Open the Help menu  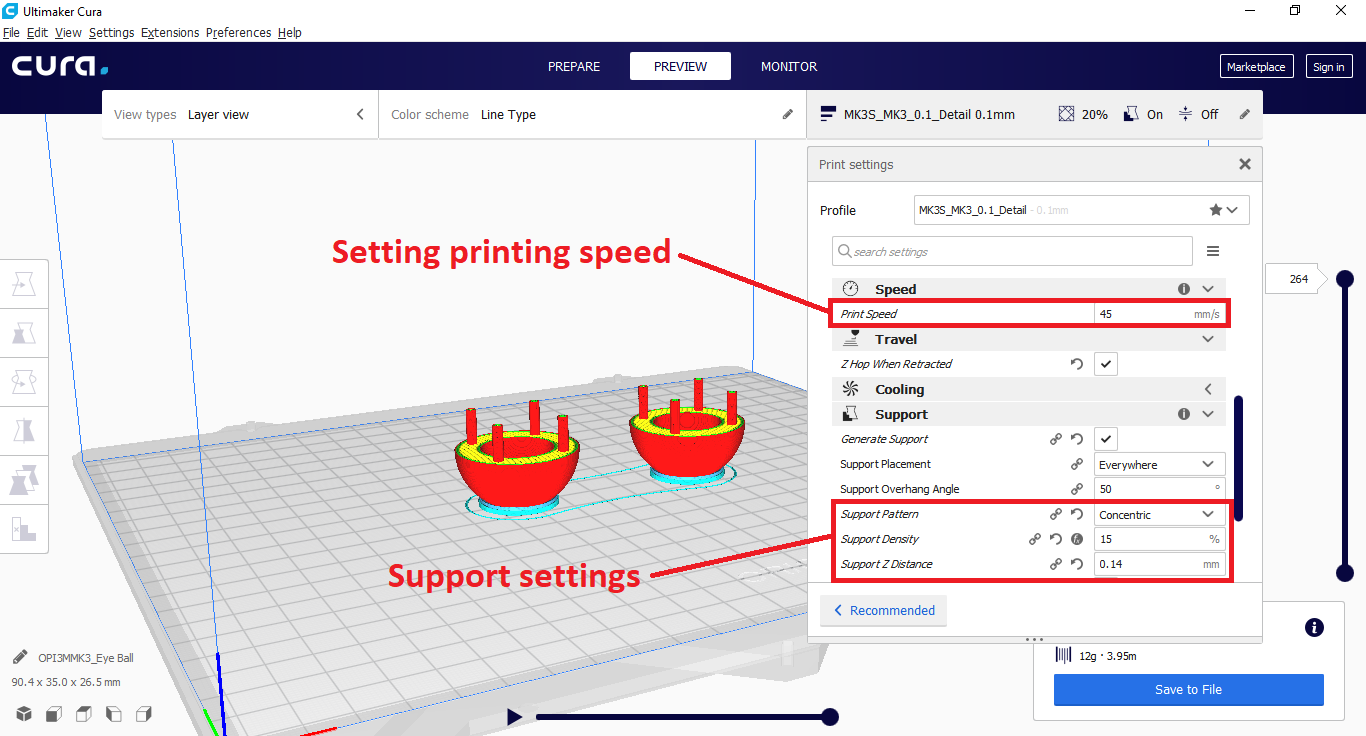pyautogui.click(x=290, y=32)
